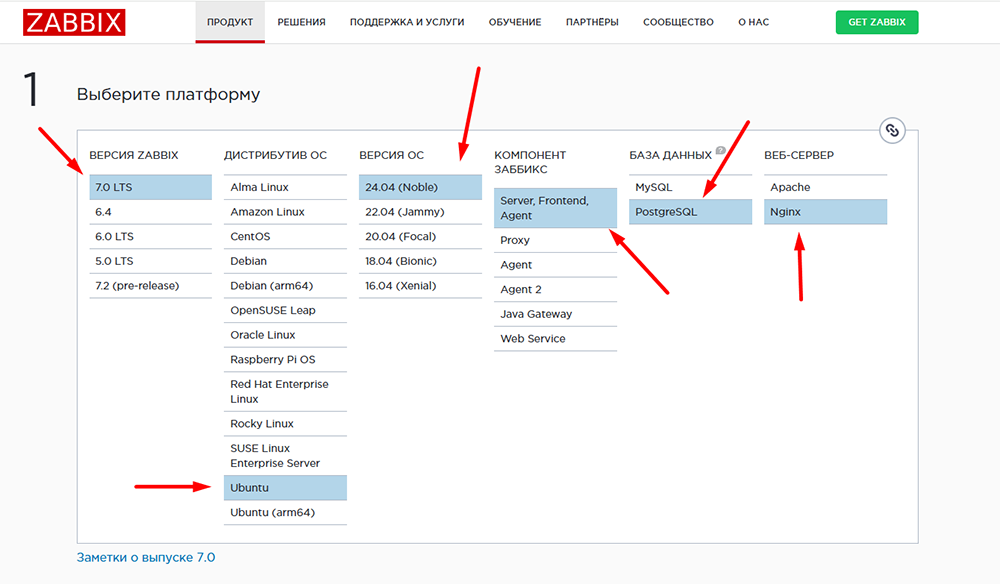Select OS version 18.04 (Bionic)
The width and height of the screenshot is (1000, 584).
point(420,261)
